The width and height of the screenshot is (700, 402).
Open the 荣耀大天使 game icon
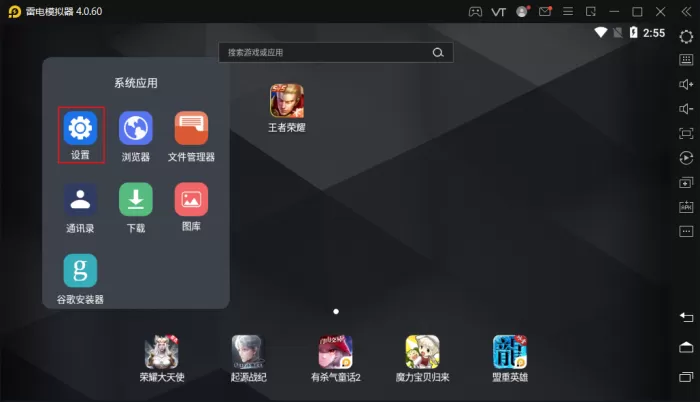(x=162, y=352)
